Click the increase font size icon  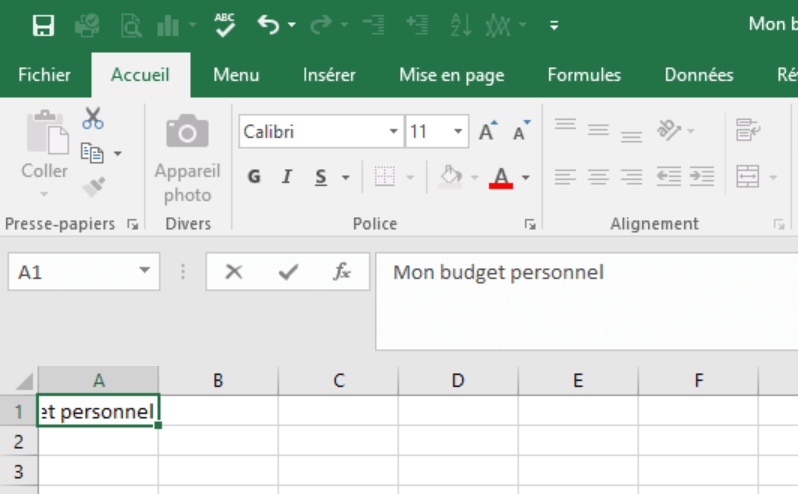pos(487,132)
